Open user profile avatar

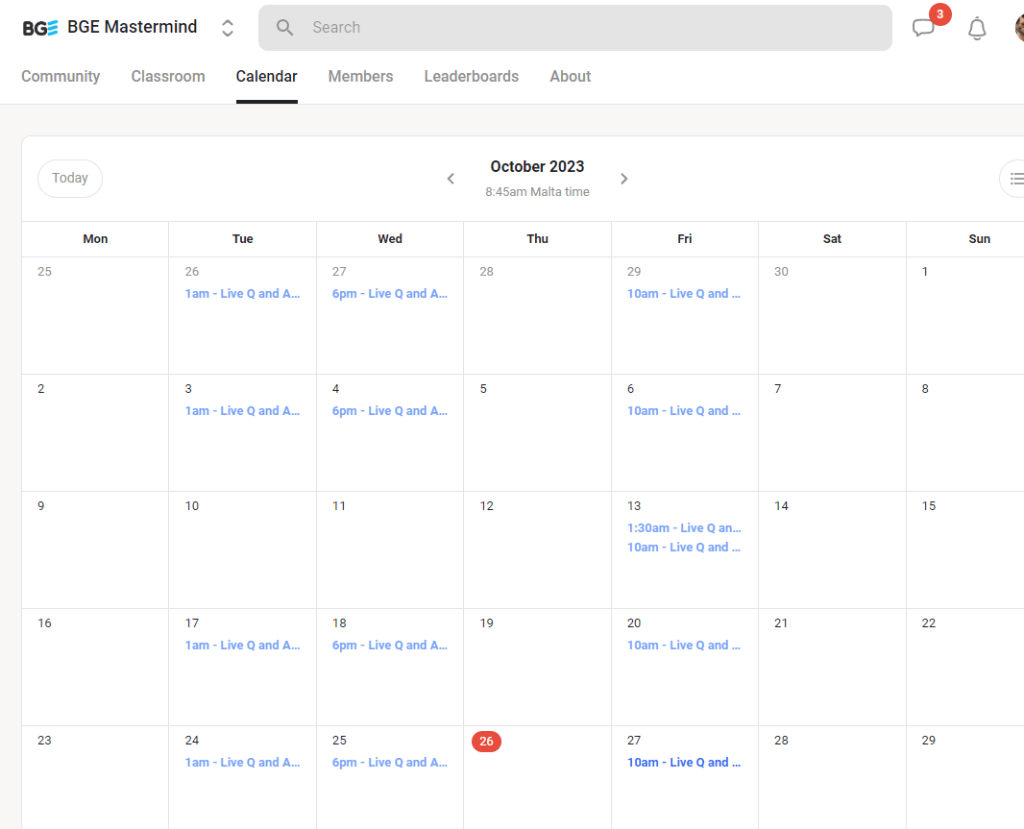(1019, 28)
